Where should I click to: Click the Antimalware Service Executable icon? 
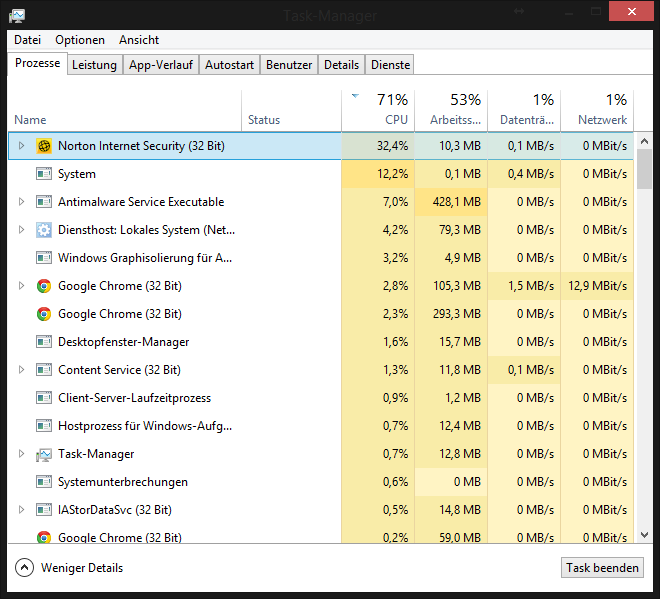(44, 202)
